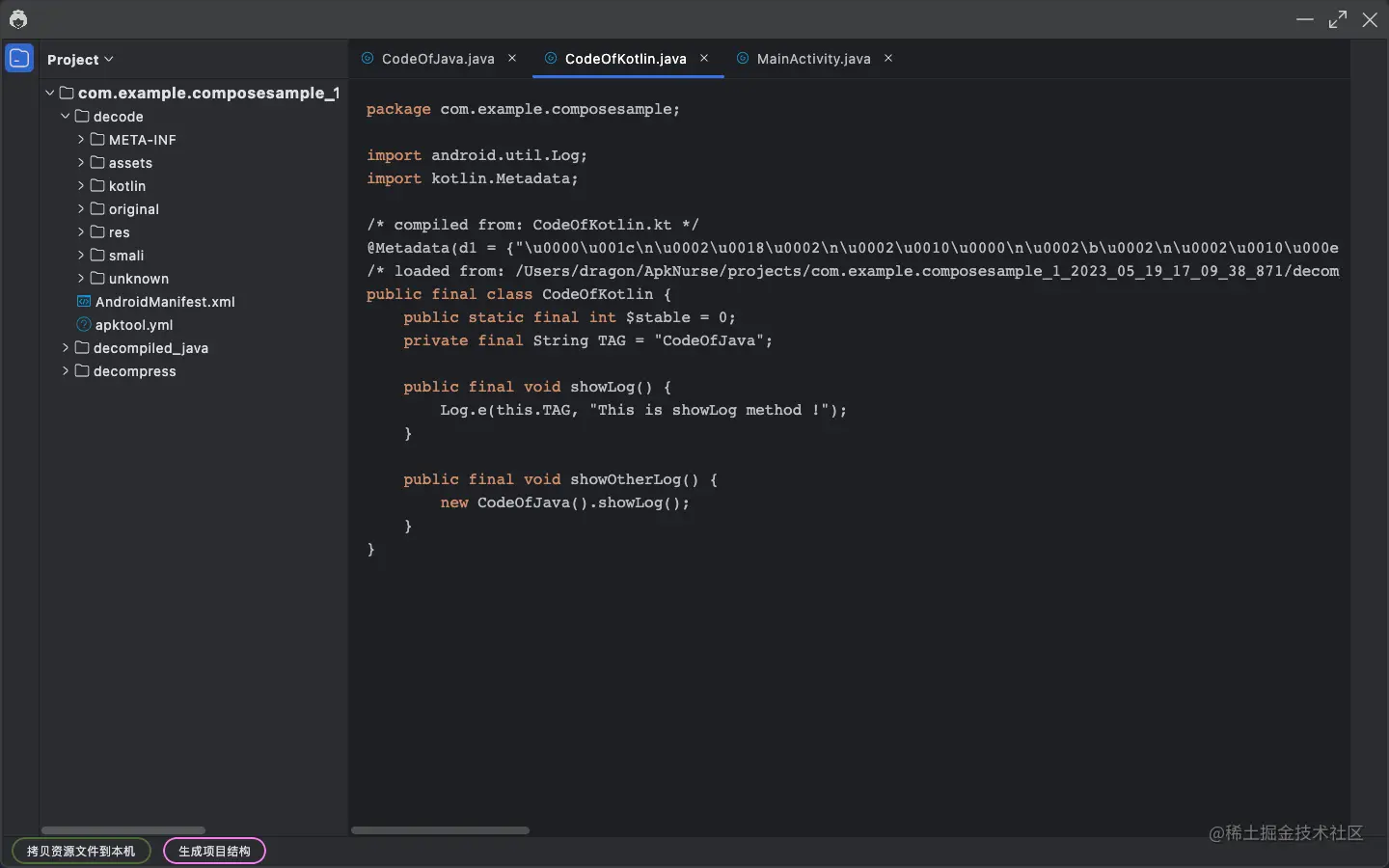Click the 生成项目结构 button

point(214,851)
